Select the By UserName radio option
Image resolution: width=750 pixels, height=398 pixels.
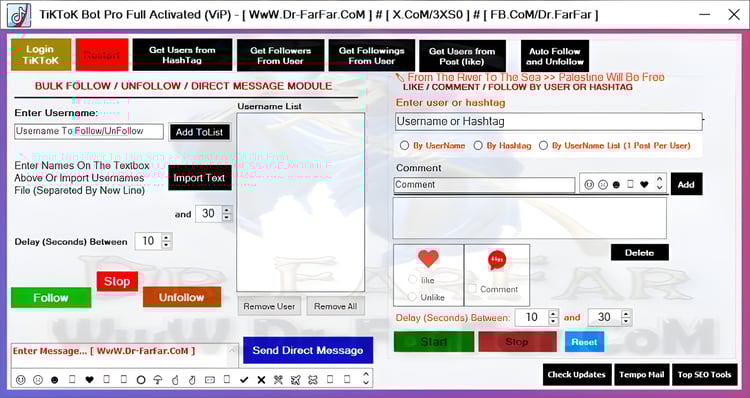click(405, 145)
